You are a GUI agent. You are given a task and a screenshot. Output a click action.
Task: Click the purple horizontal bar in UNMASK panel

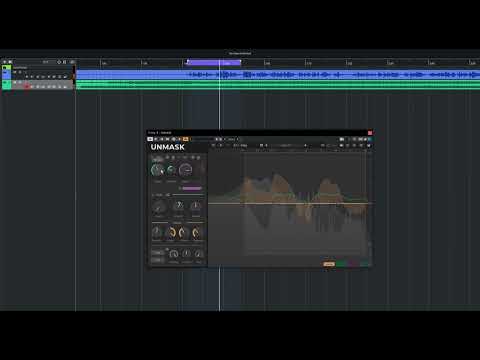(192, 188)
